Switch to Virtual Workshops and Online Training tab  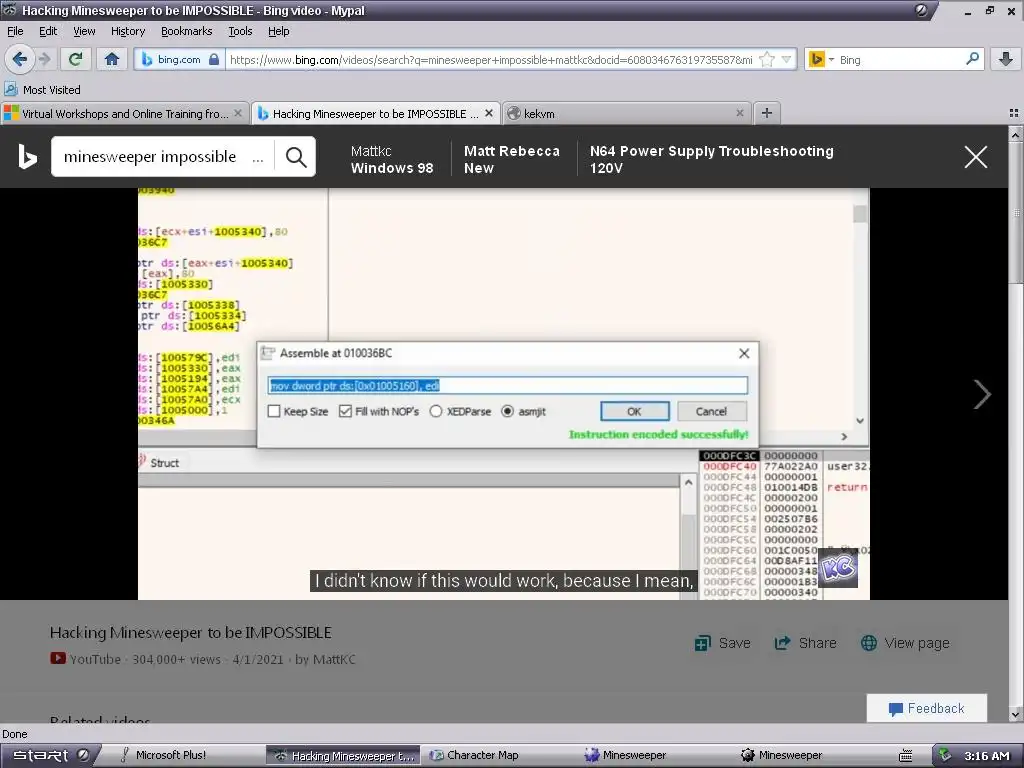pyautogui.click(x=124, y=114)
